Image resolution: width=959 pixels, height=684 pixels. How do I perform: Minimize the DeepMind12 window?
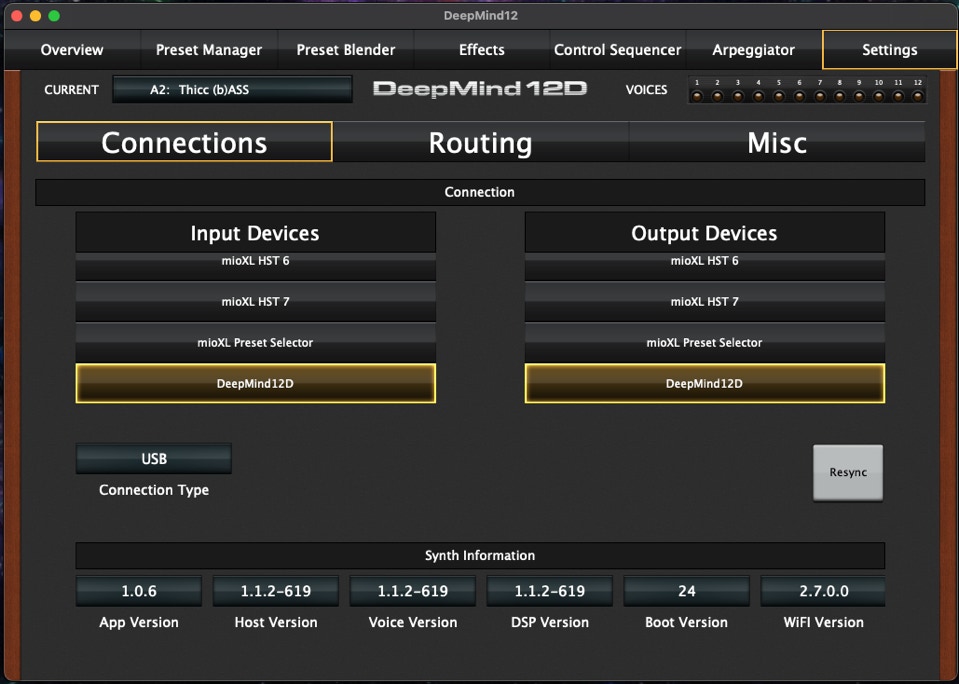[x=35, y=15]
